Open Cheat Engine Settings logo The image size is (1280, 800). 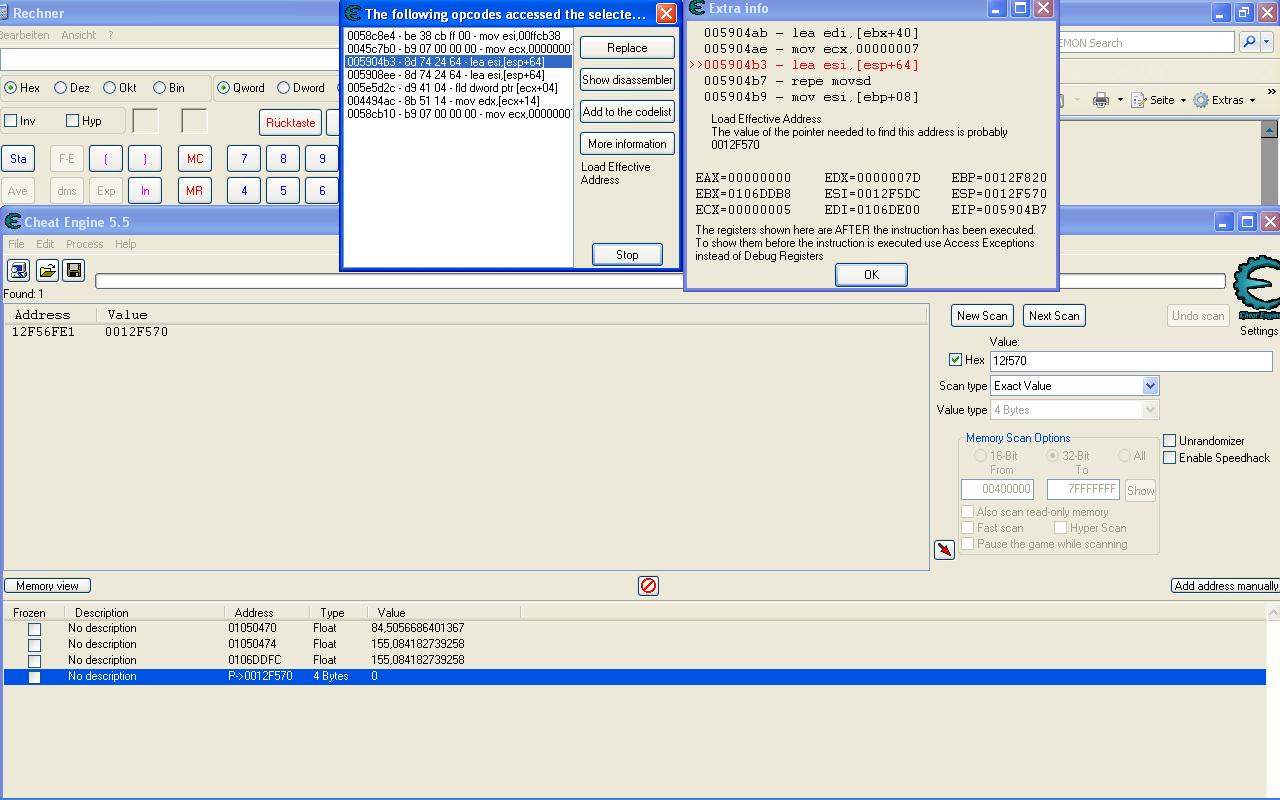tap(1256, 290)
